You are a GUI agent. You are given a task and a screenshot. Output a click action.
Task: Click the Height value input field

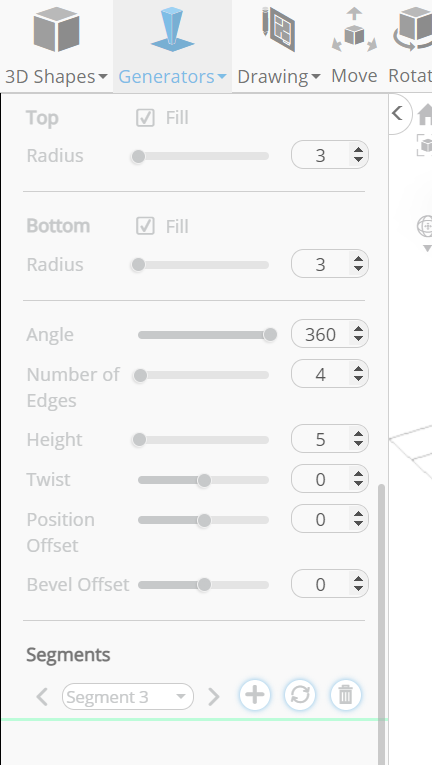(320, 439)
